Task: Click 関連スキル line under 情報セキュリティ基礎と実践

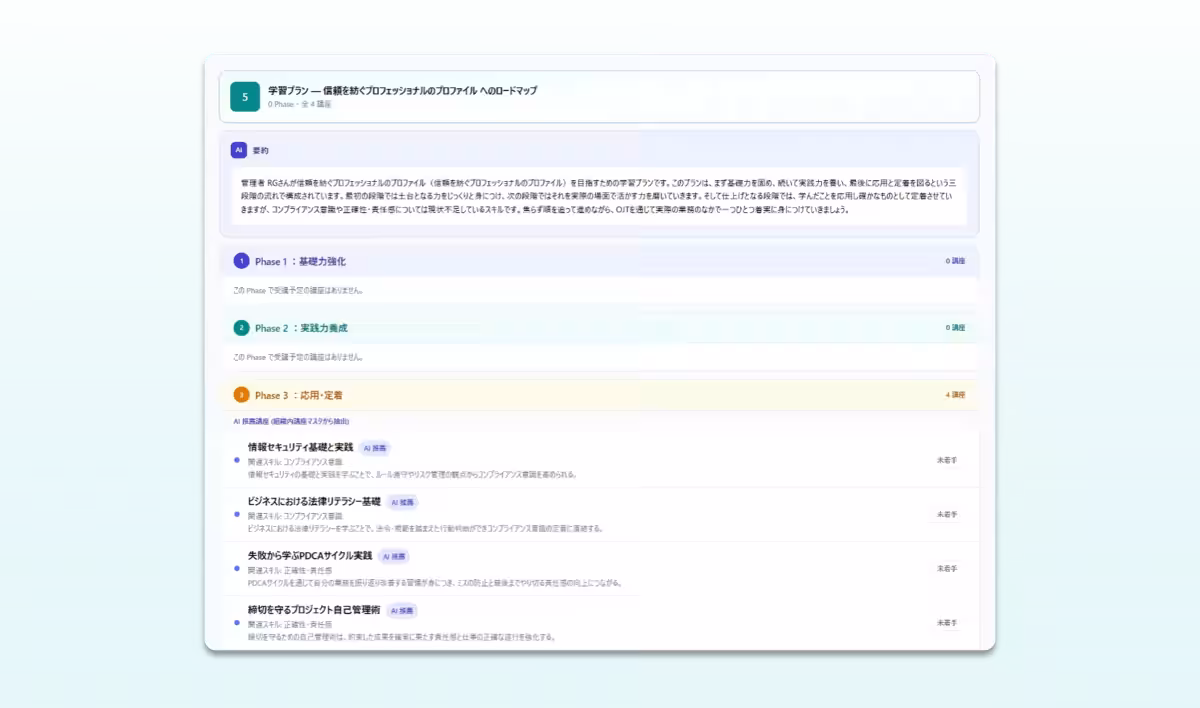Action: (x=295, y=462)
